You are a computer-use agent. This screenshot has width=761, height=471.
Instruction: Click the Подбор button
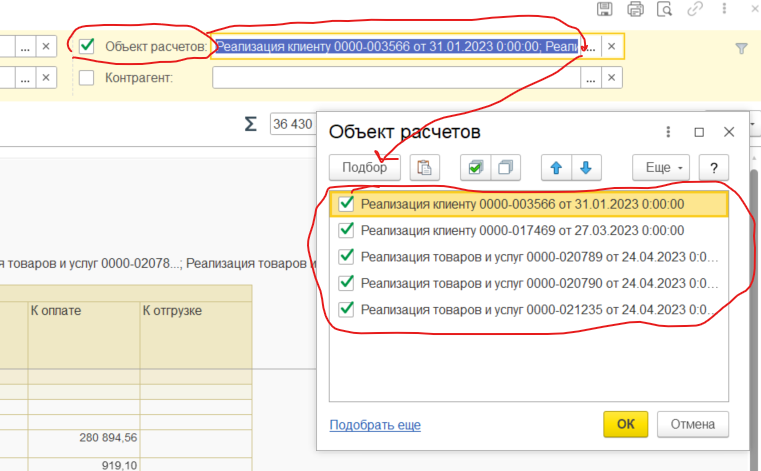tap(364, 168)
